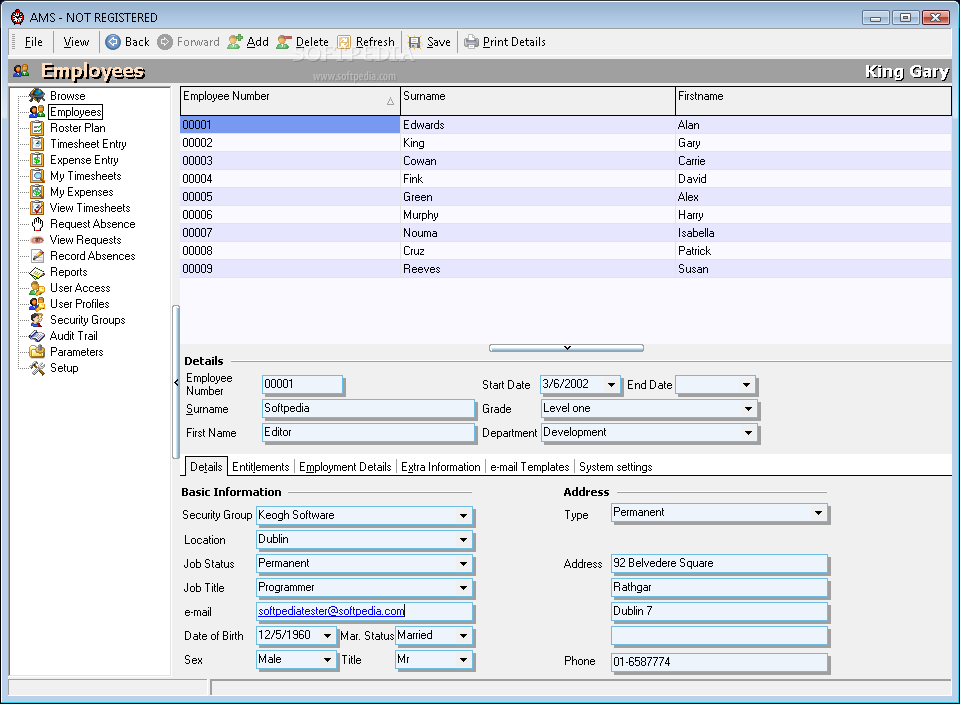Click the Browse icon in sidebar
Image resolution: width=960 pixels, height=704 pixels.
pyautogui.click(x=37, y=95)
